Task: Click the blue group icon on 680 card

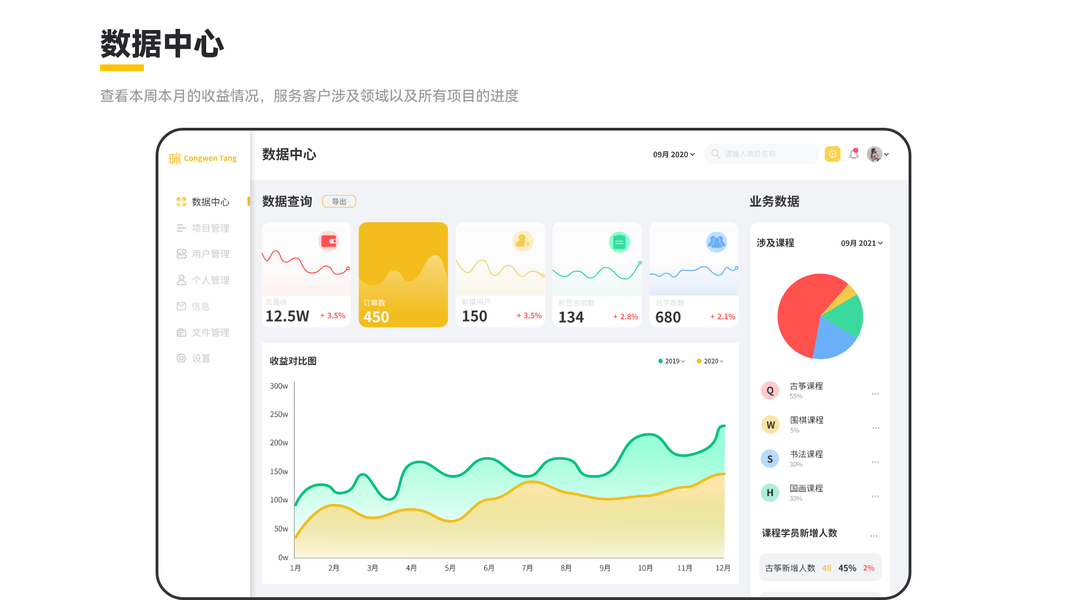Action: [x=716, y=241]
